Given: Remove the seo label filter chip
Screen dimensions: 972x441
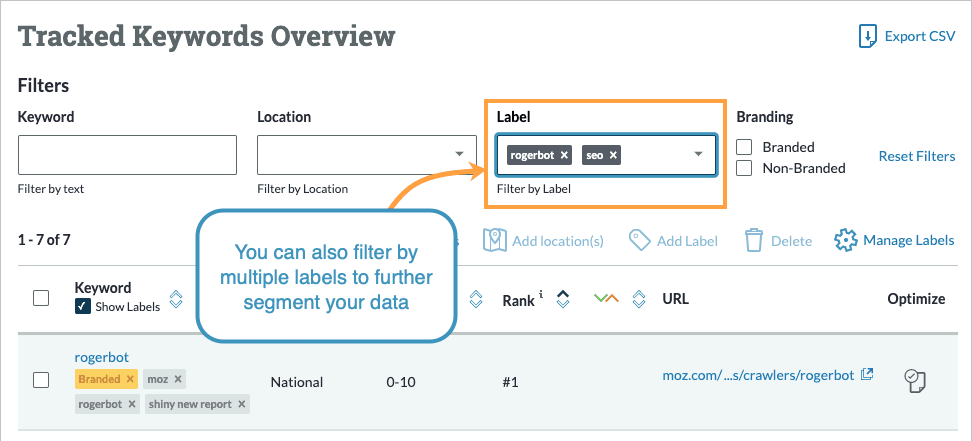Looking at the screenshot, I should [613, 155].
